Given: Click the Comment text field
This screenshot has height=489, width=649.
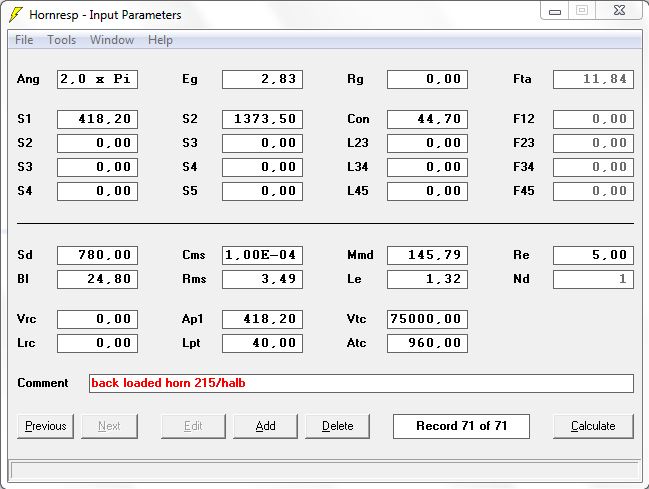Looking at the screenshot, I should [x=361, y=383].
